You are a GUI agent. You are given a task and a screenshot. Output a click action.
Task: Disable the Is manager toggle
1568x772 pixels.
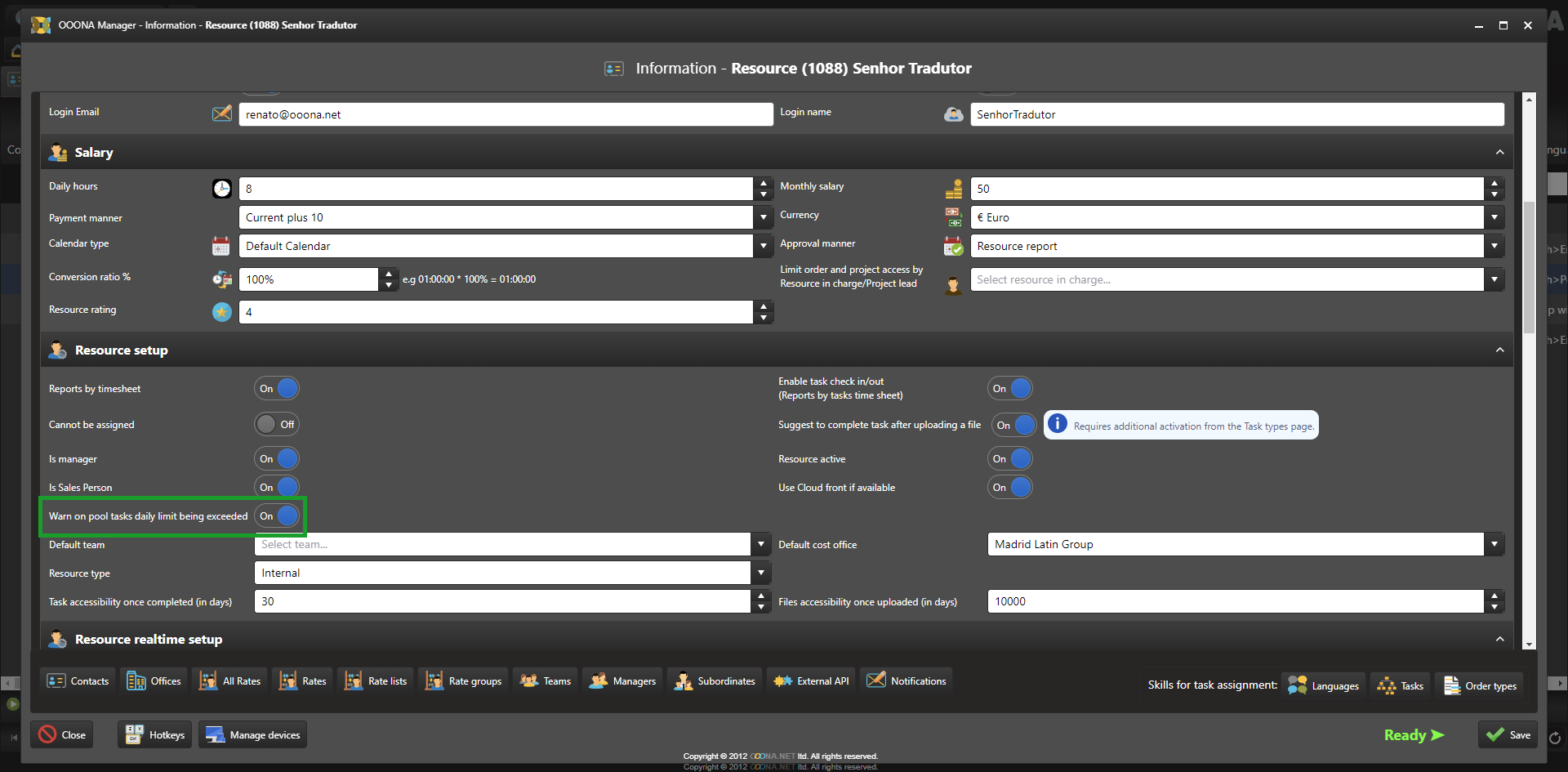pyautogui.click(x=277, y=459)
